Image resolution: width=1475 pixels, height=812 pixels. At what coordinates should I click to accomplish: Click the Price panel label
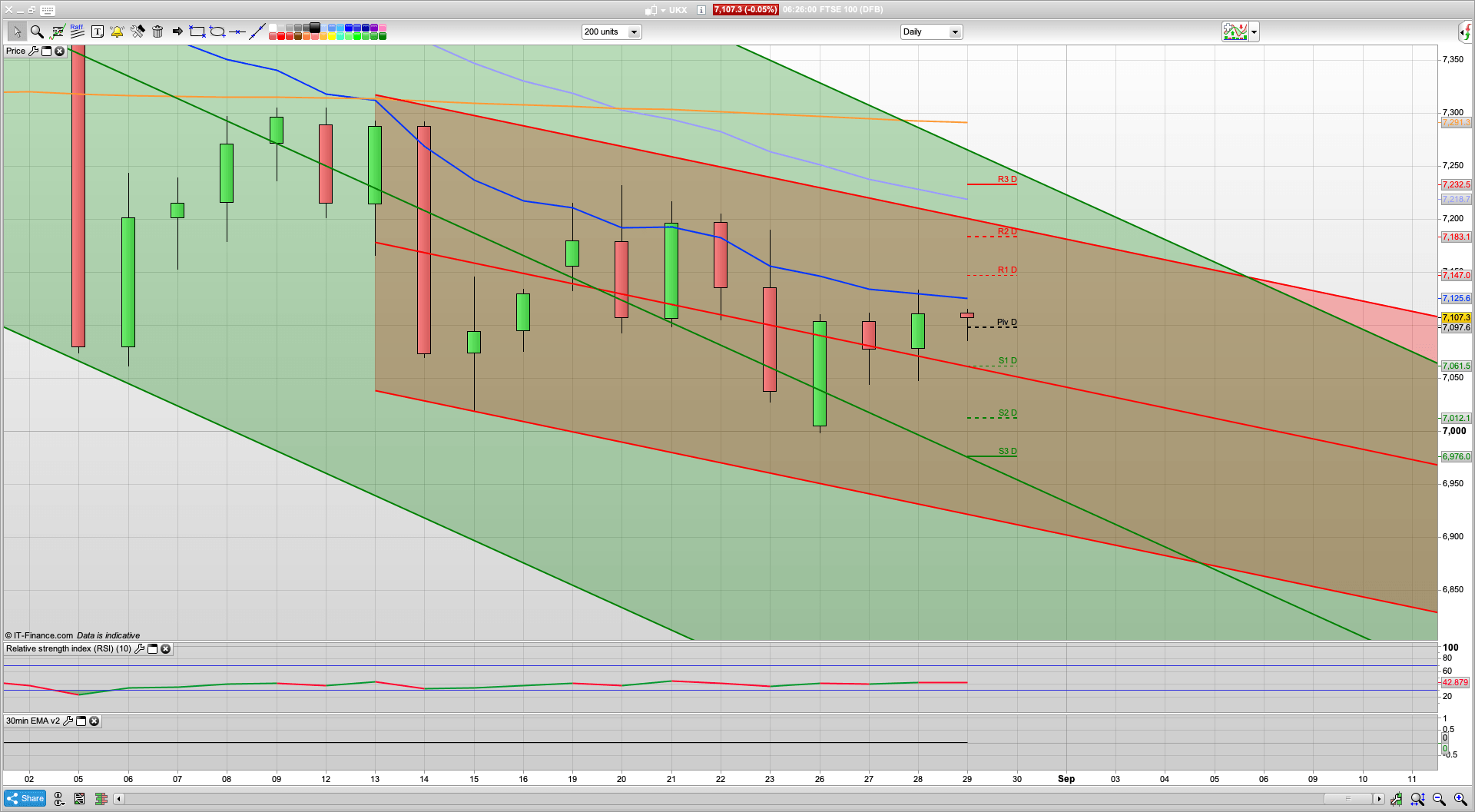pyautogui.click(x=15, y=51)
